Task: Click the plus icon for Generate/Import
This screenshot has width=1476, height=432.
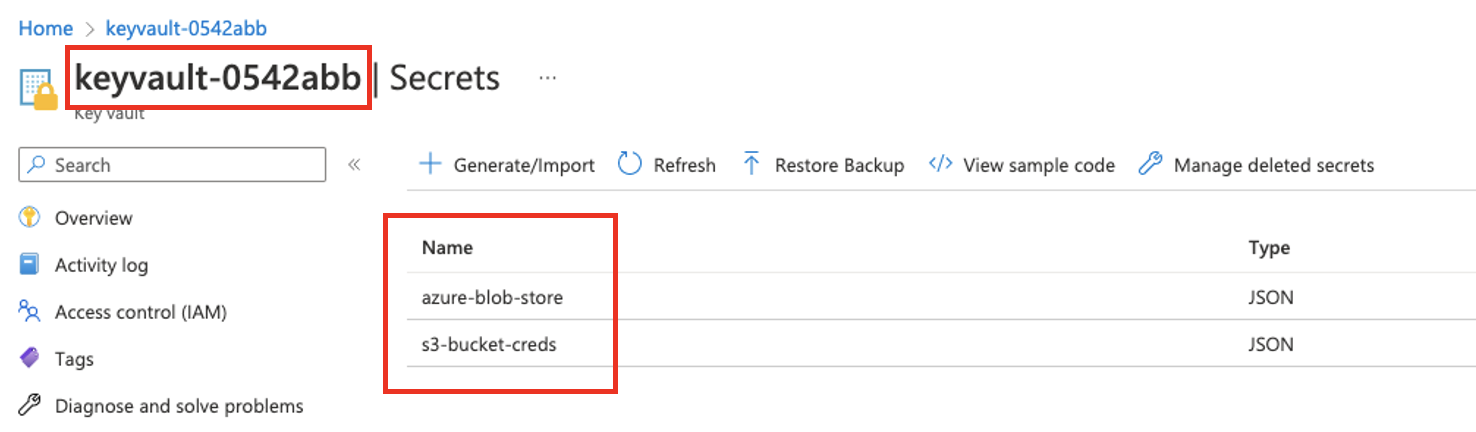Action: (430, 165)
